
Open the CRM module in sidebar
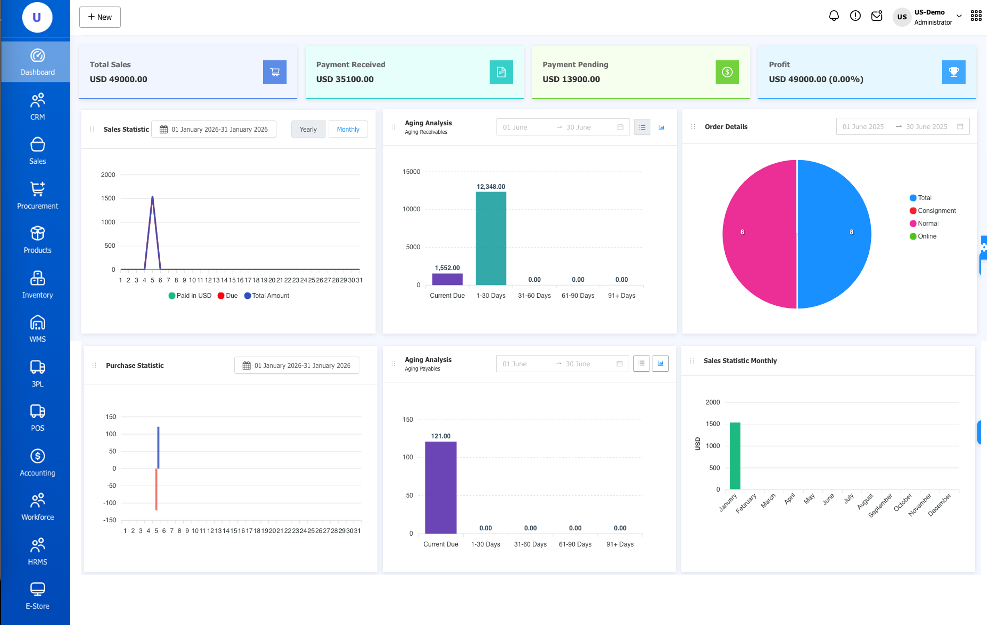coord(37,106)
